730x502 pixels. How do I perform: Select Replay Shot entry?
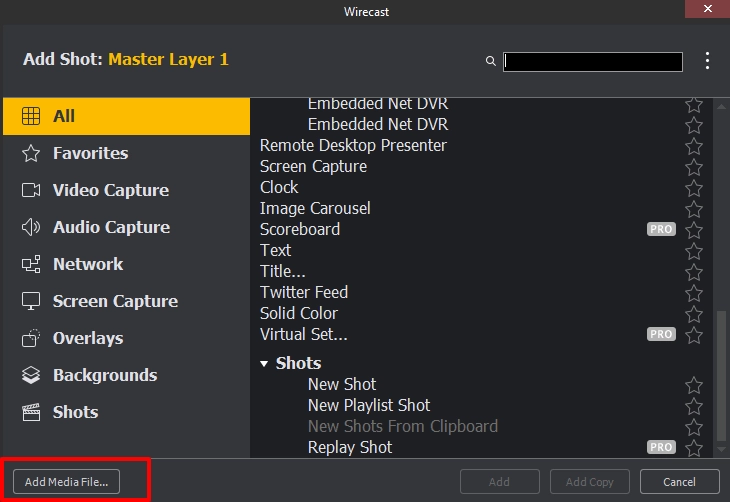[x=481, y=448]
